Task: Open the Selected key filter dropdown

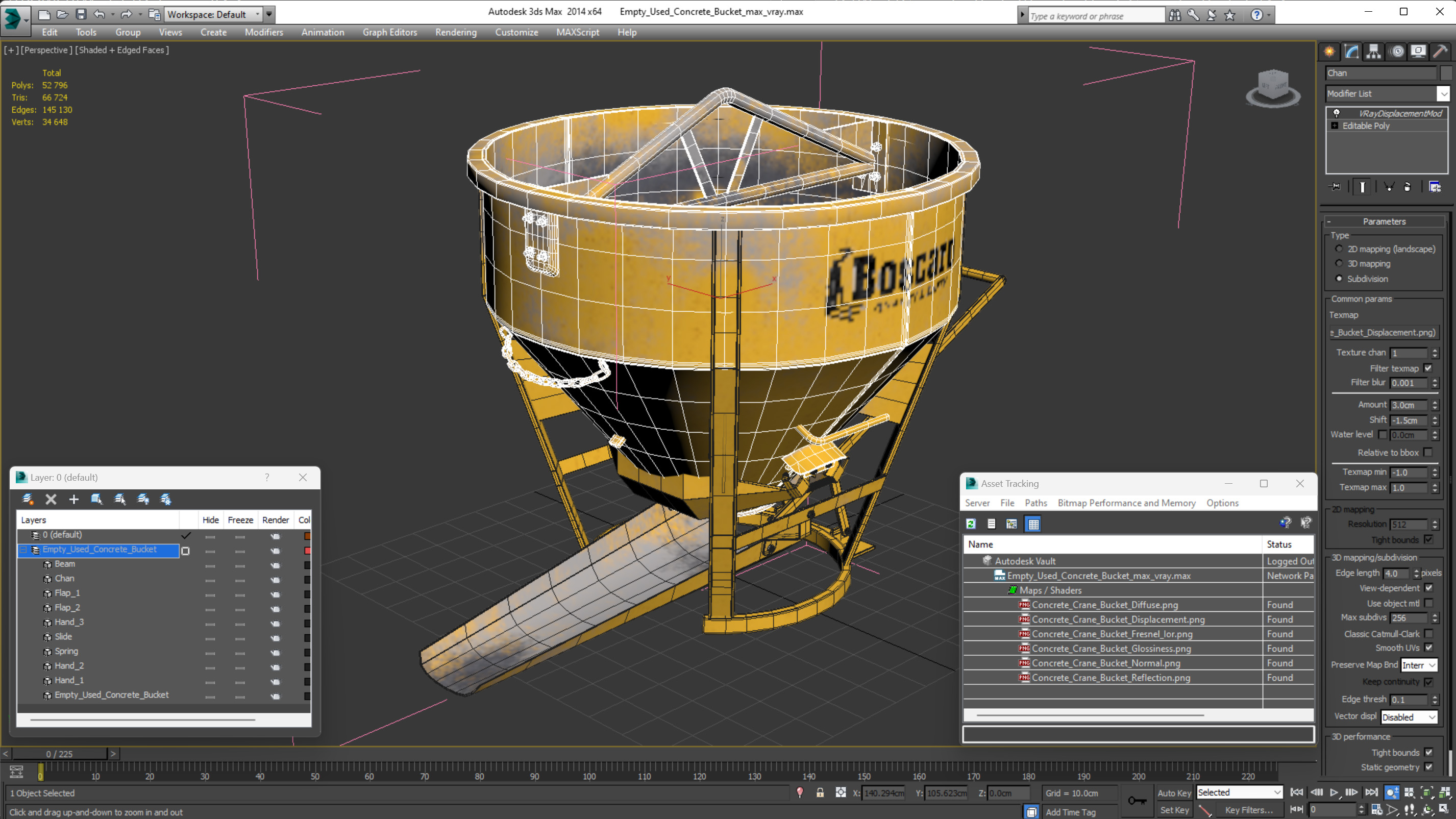Action: [1240, 793]
